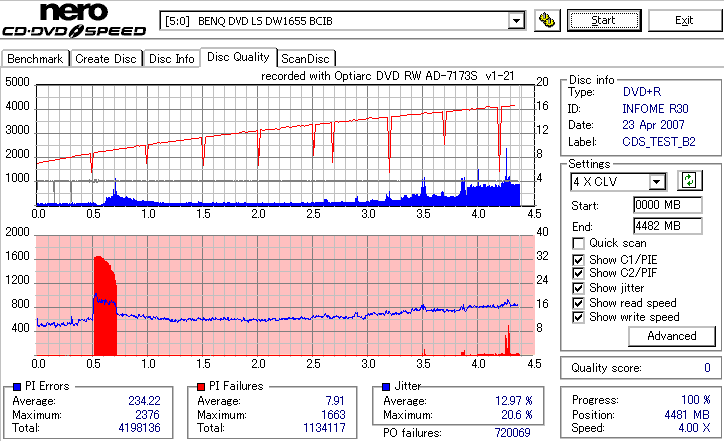Click the disc label CDS_TEST_B2
This screenshot has height=441, width=724.
tap(659, 142)
